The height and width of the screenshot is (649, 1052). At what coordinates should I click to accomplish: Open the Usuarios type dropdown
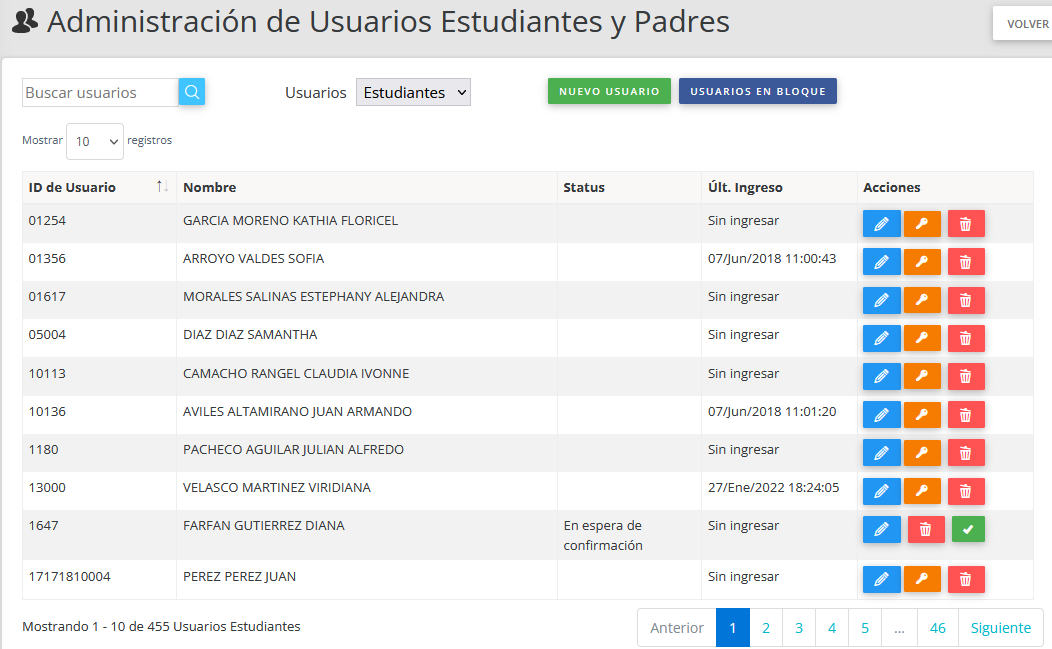[413, 92]
